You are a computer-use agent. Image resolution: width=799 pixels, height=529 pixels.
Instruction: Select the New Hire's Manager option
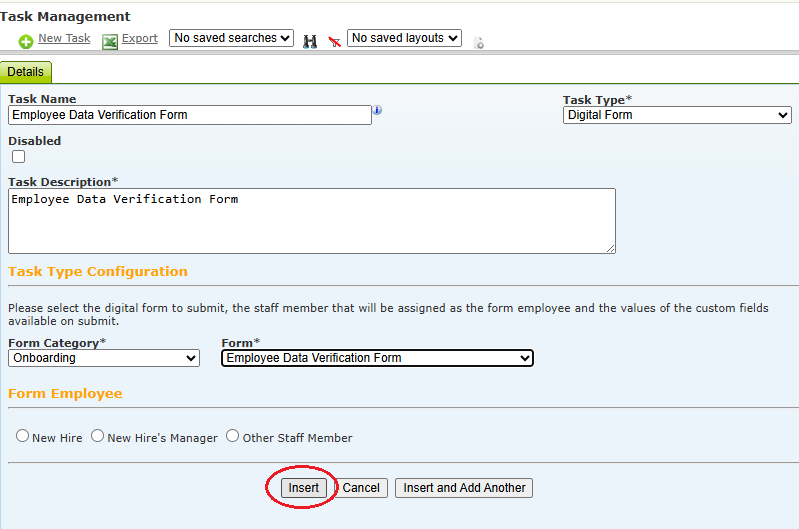click(97, 436)
